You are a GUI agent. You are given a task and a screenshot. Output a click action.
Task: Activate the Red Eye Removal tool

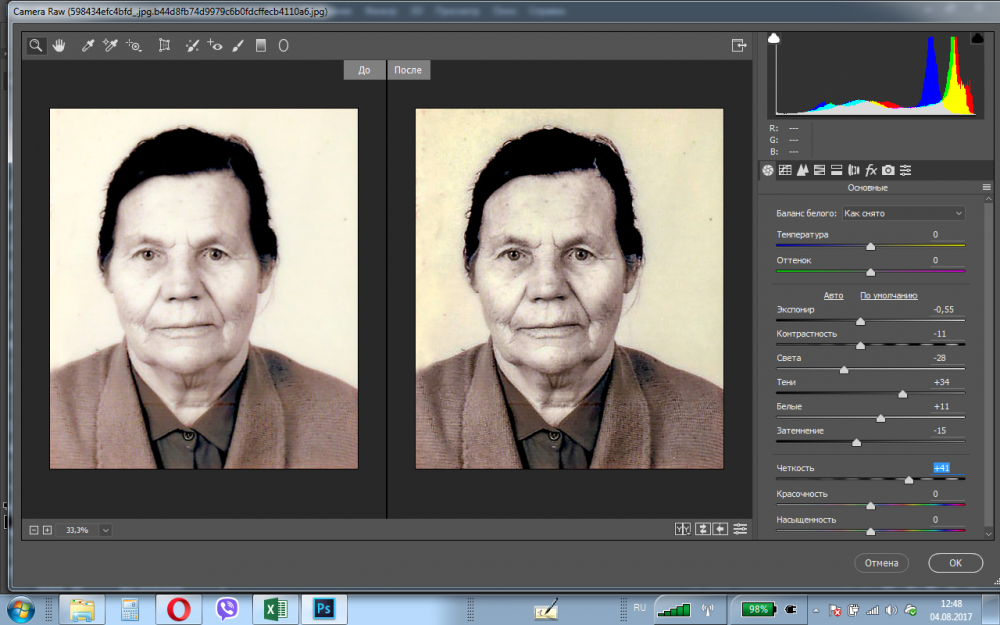point(214,45)
